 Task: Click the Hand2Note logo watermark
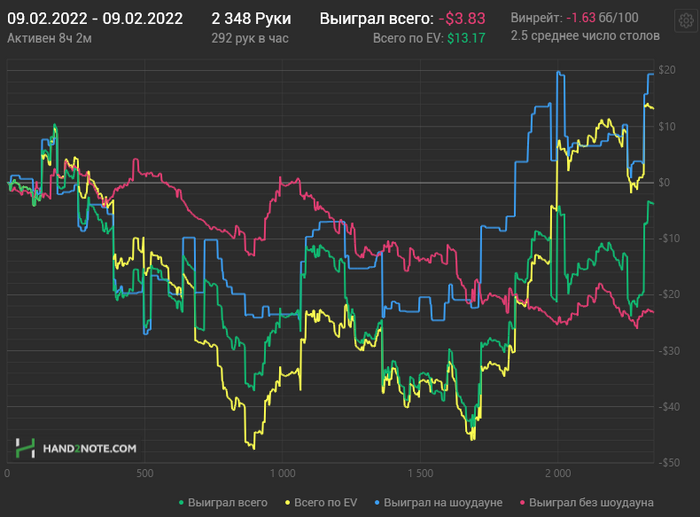point(25,448)
